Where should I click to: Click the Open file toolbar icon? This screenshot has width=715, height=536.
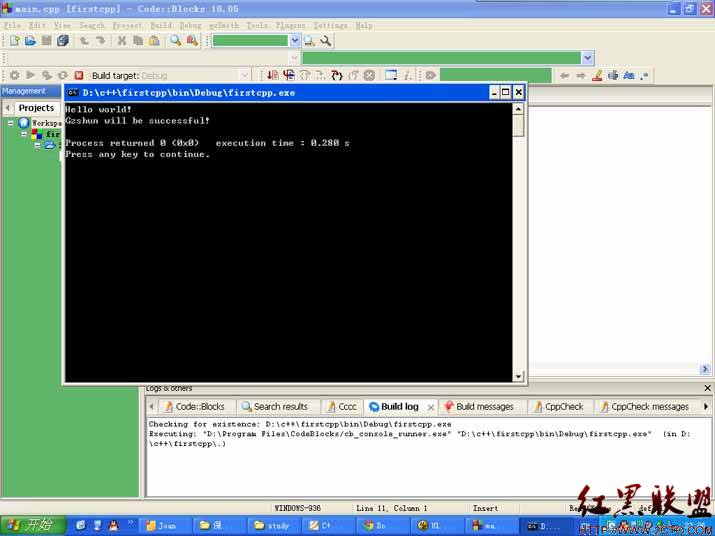pyautogui.click(x=31, y=41)
